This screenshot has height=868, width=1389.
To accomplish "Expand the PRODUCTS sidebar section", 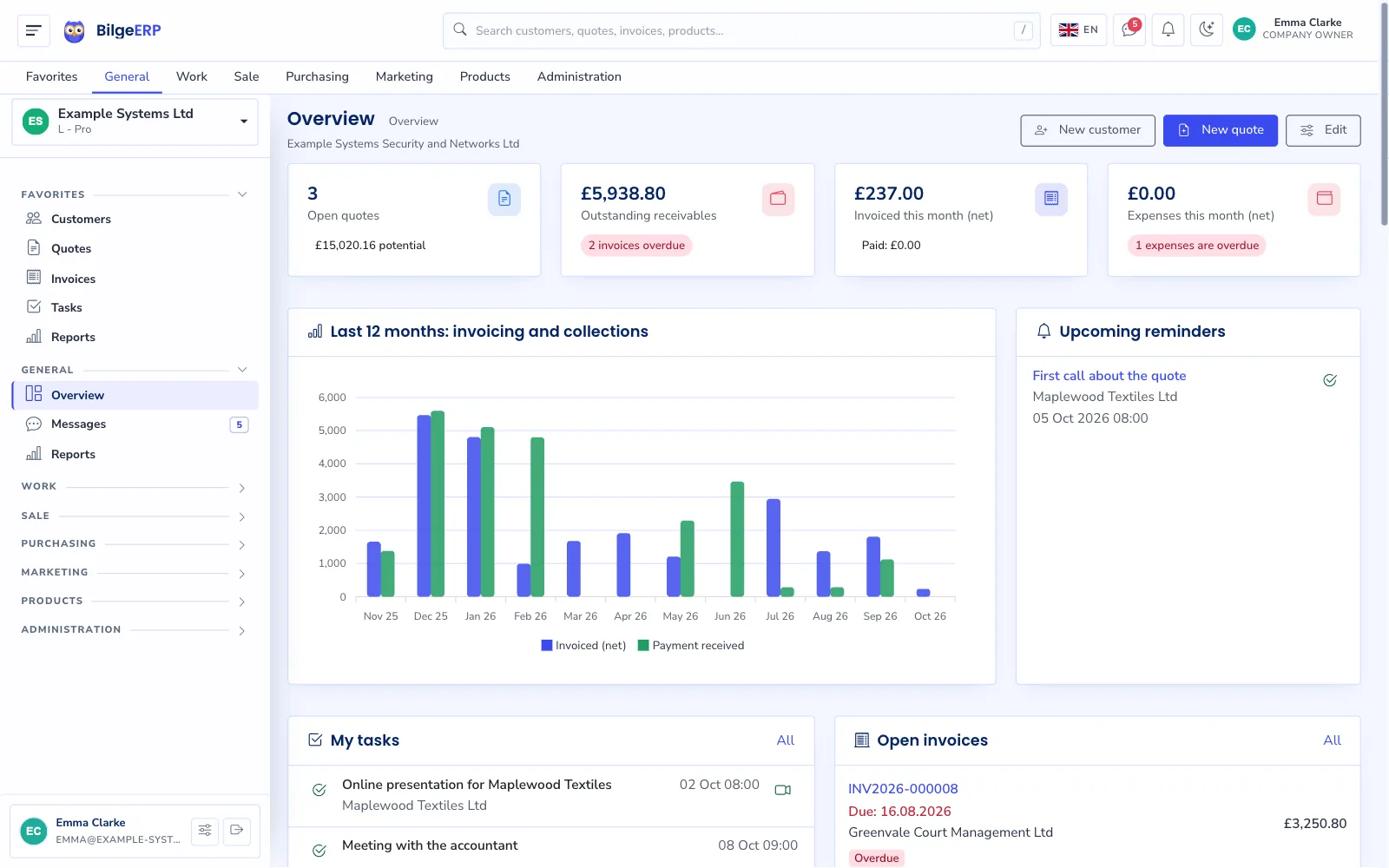I will coord(242,602).
